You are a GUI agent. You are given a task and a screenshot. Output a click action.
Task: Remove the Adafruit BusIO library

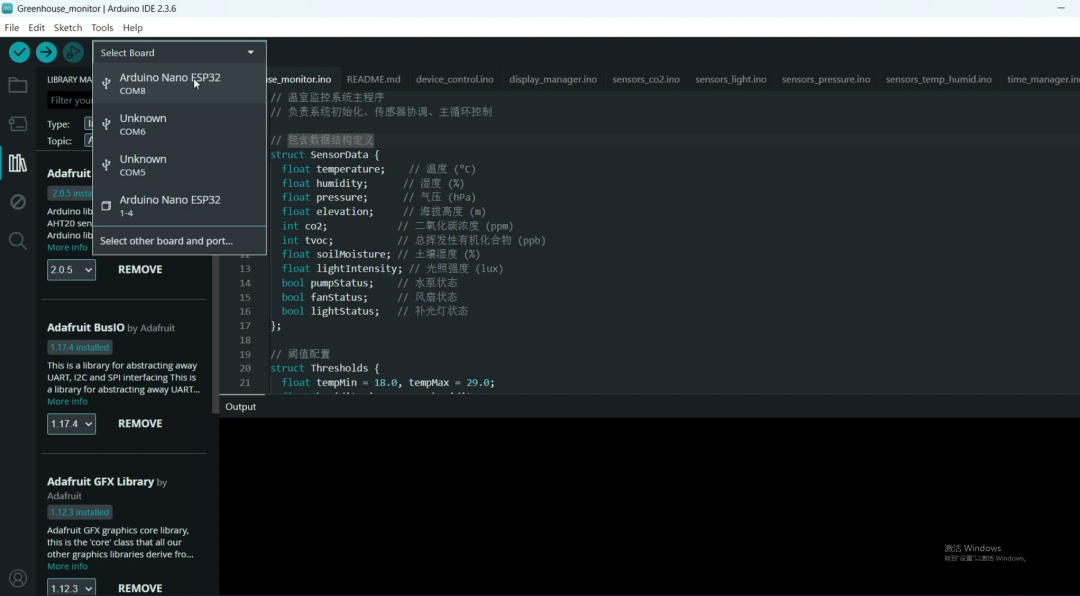coord(140,424)
